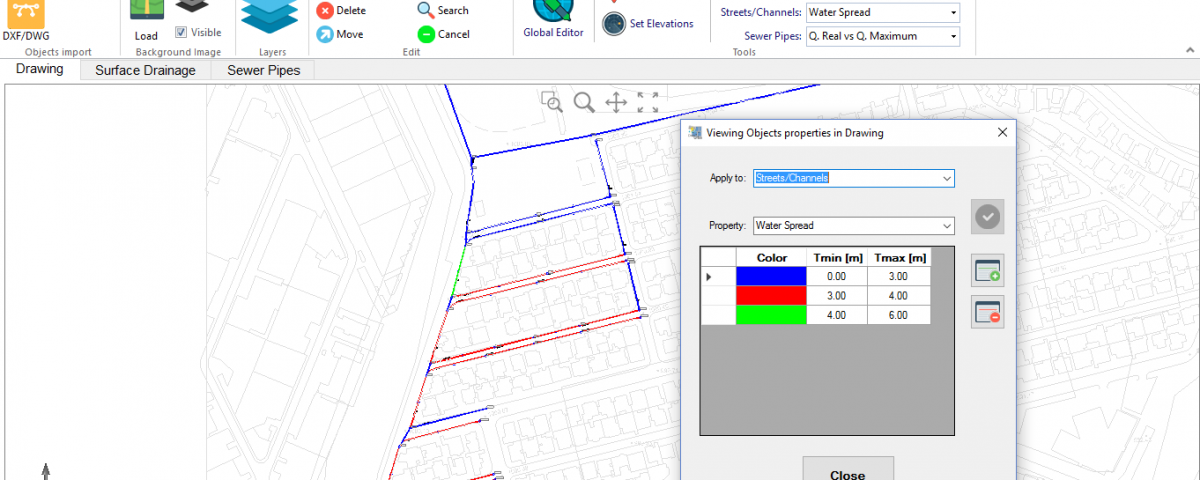This screenshot has height=480, width=1200.
Task: Open the Apply to dropdown
Action: 946,178
